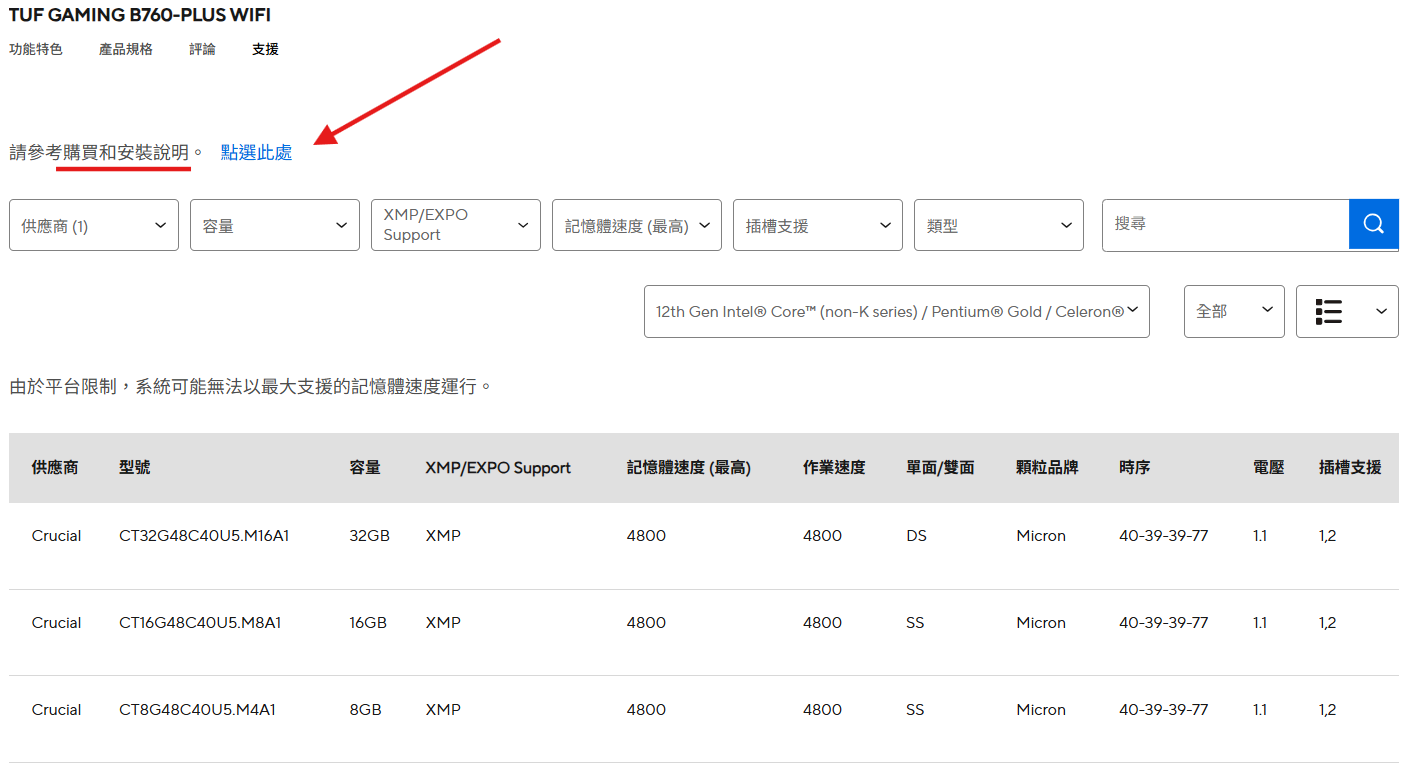Open the XMP/EXPO Support filter dropdown
This screenshot has height=772, width=1414.
pyautogui.click(x=456, y=225)
